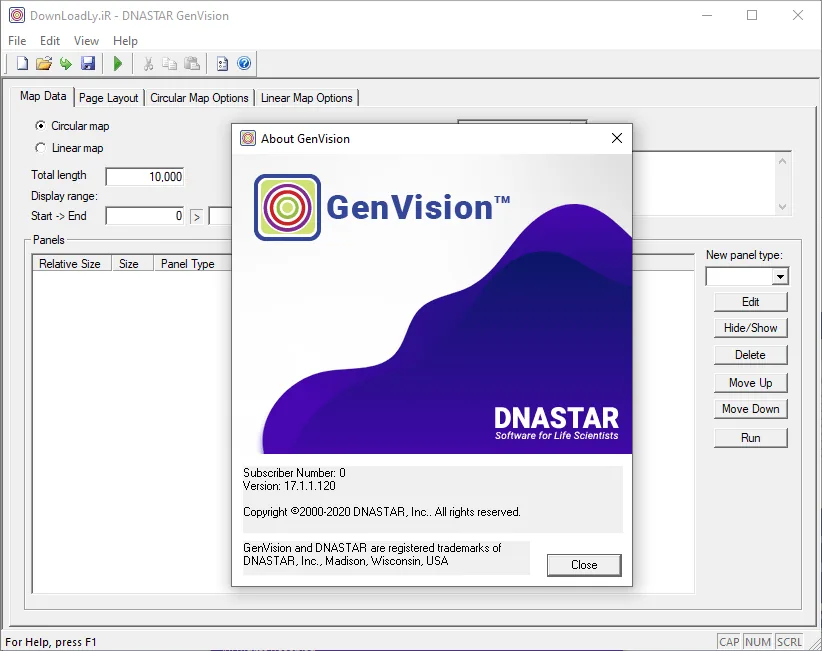Switch to Circular Map Options tab
This screenshot has width=822, height=651.
tap(199, 98)
